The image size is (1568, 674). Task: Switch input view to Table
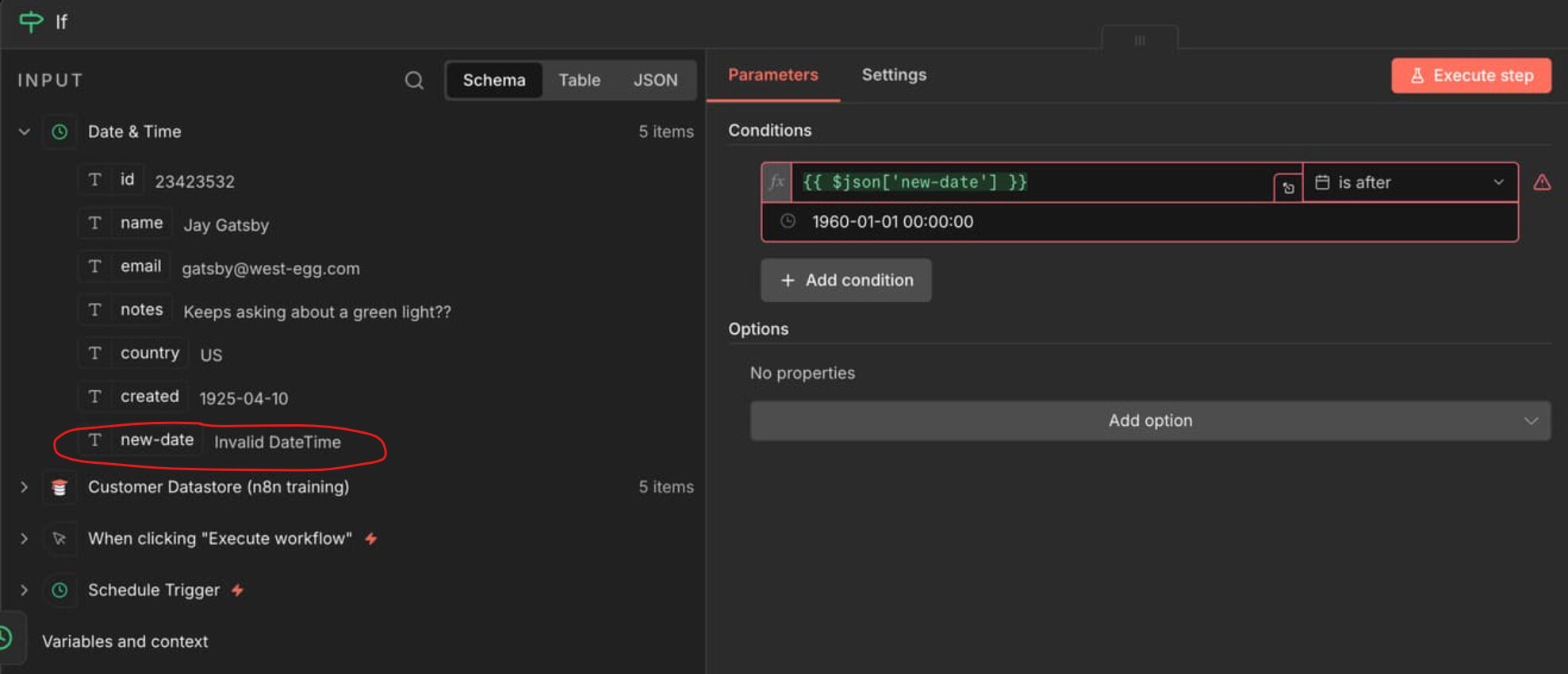[x=579, y=80]
